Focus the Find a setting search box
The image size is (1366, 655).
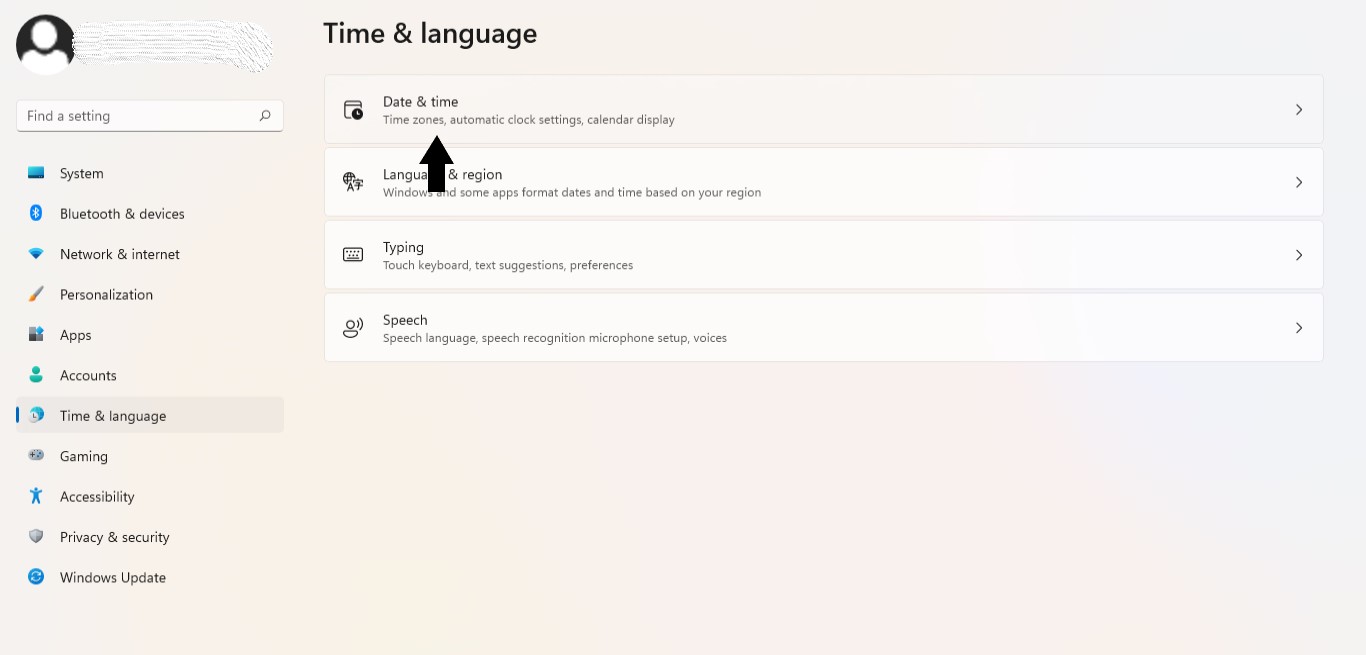[x=150, y=116]
